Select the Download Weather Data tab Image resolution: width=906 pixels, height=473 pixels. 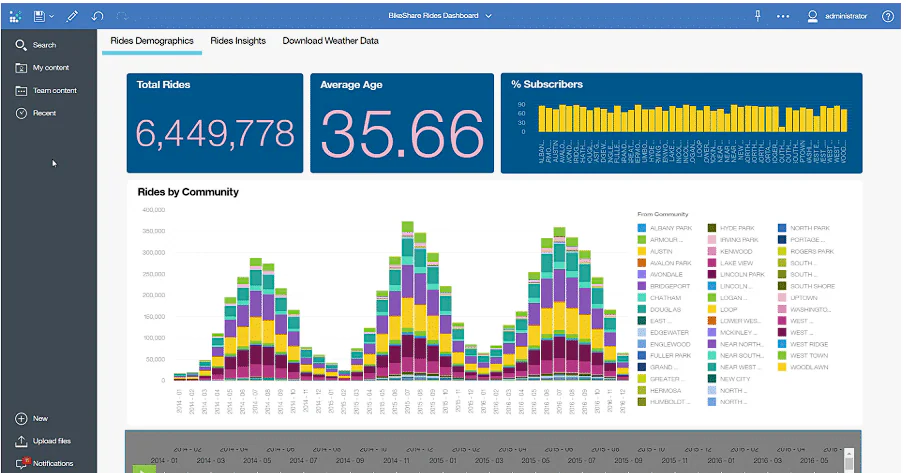[x=330, y=41]
